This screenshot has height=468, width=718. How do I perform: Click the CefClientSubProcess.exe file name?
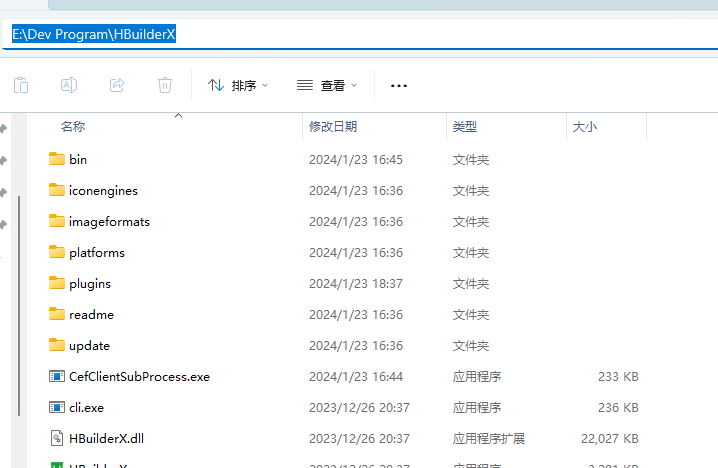[x=139, y=376]
